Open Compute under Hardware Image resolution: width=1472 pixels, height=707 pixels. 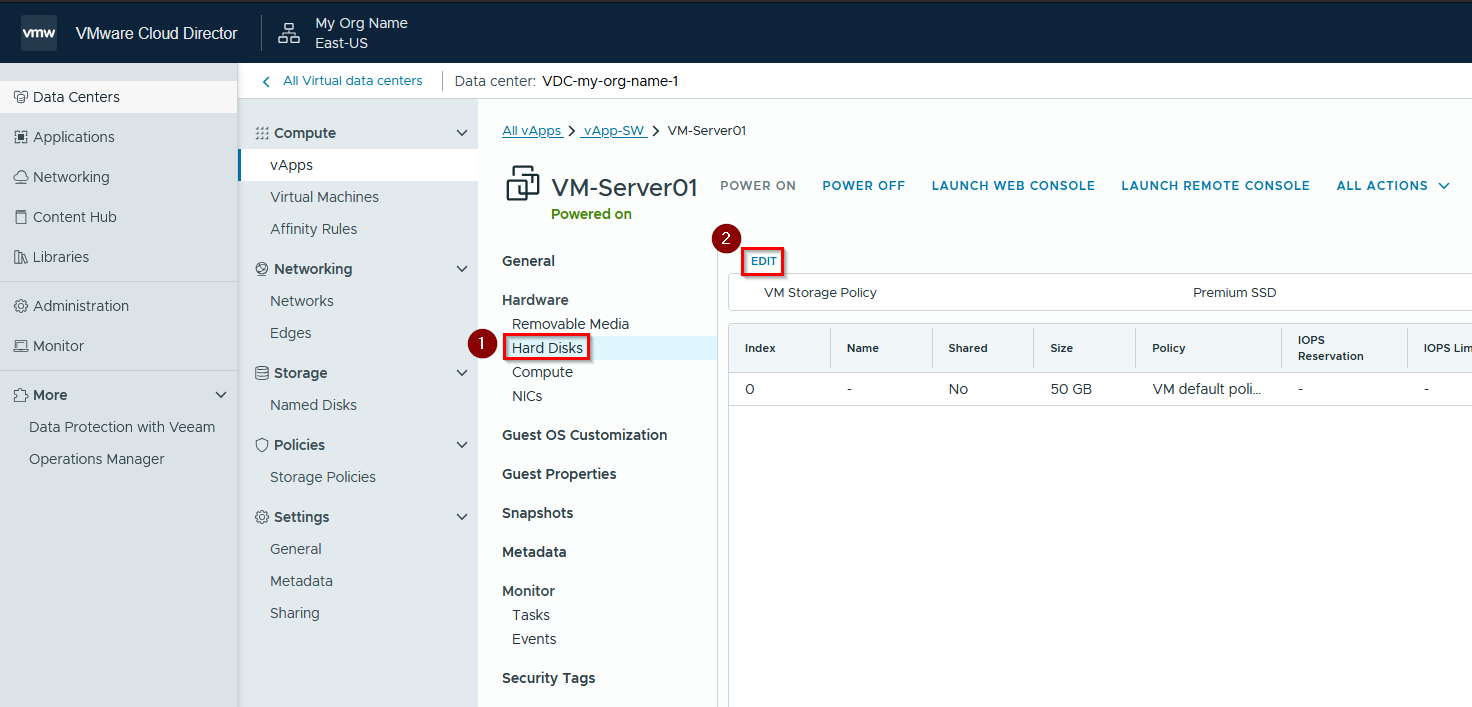click(543, 372)
